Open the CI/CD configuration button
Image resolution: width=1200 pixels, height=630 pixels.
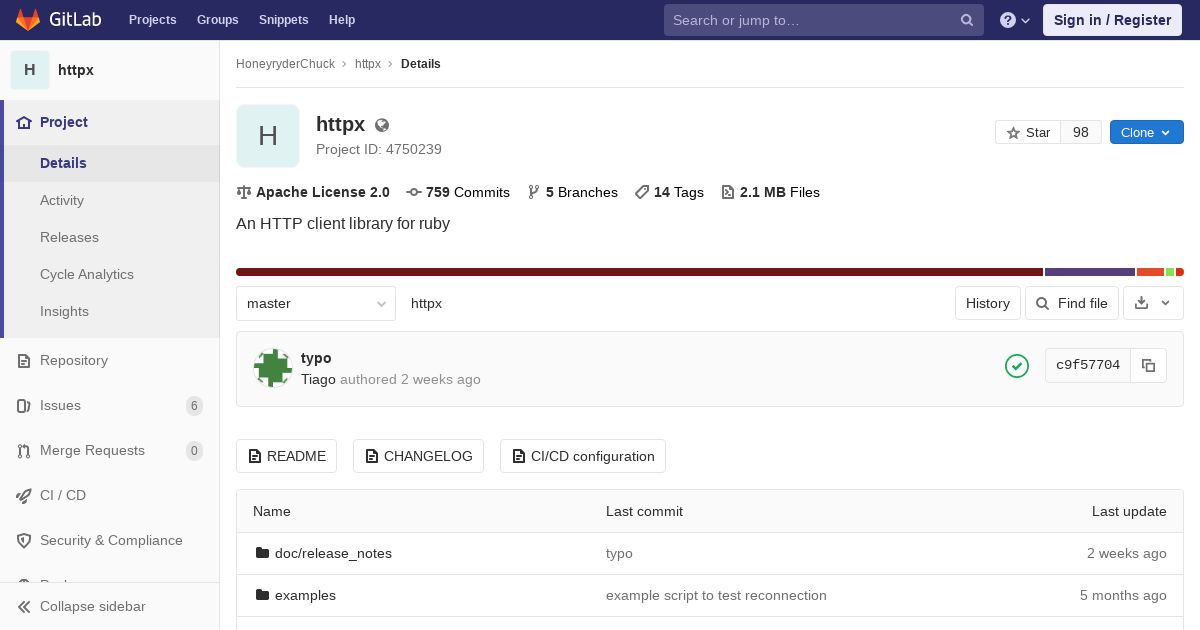(583, 456)
